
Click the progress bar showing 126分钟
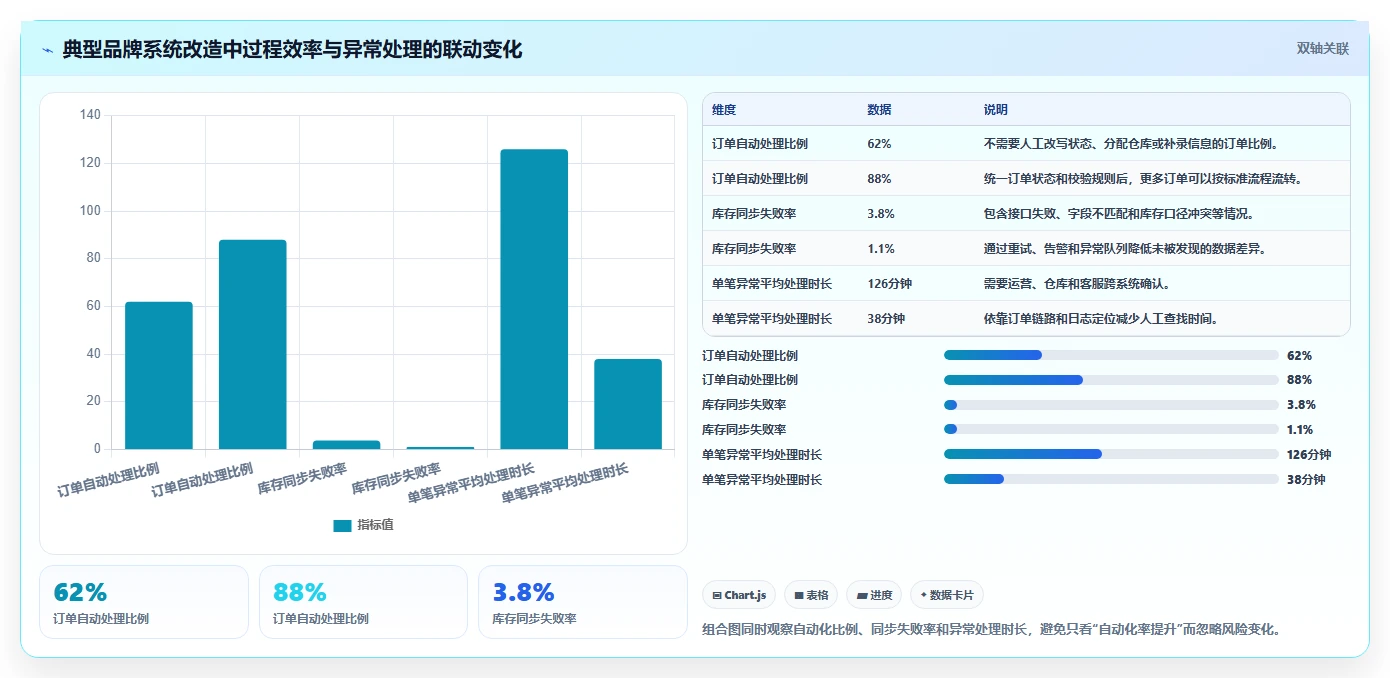pyautogui.click(x=1111, y=454)
